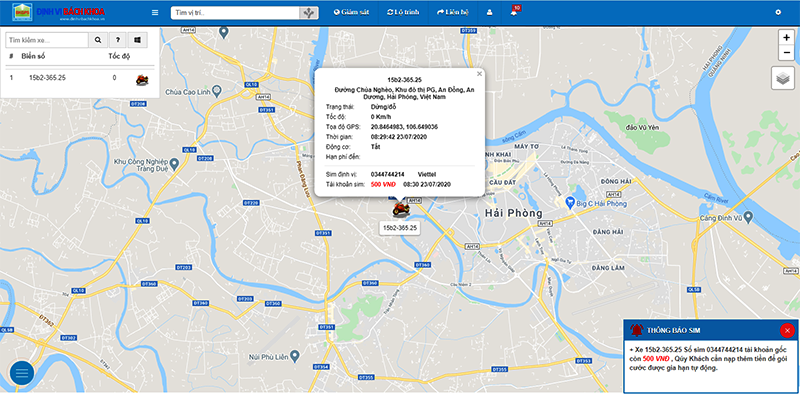Image resolution: width=800 pixels, height=394 pixels.
Task: Open the user account icon
Action: (489, 12)
